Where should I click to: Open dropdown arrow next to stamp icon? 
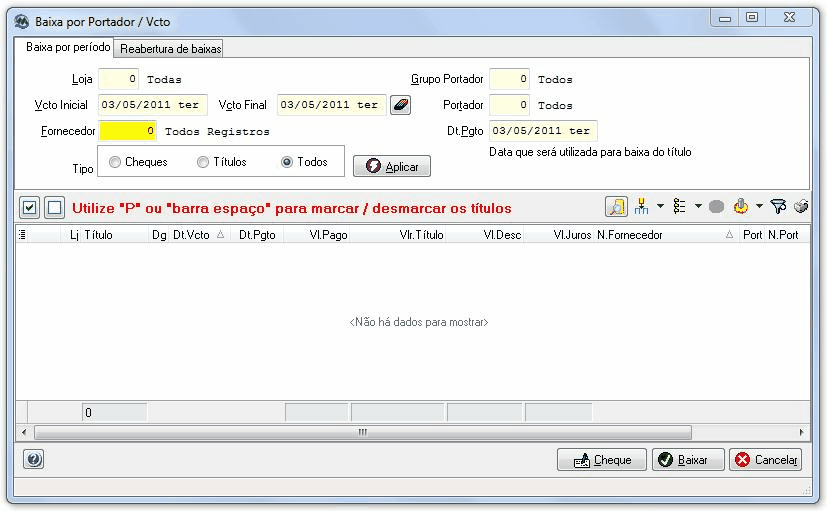pos(759,206)
